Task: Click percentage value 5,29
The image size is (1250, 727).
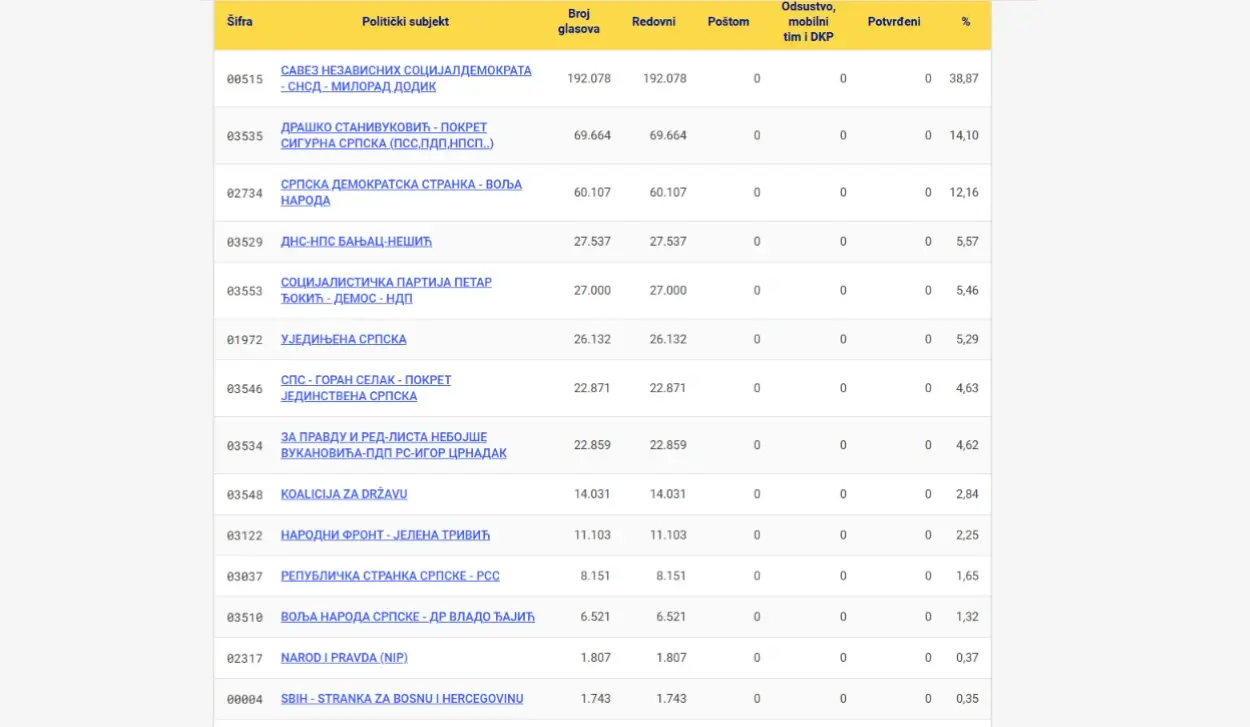Action: tap(967, 339)
